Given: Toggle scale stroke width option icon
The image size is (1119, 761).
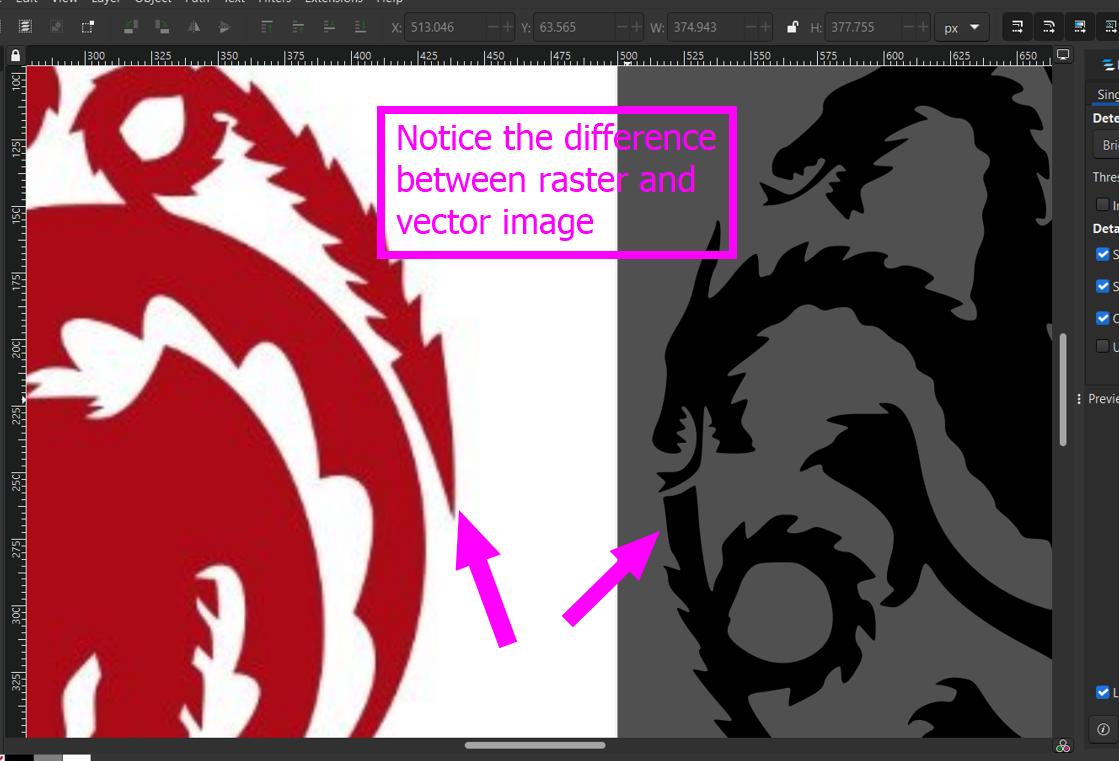Looking at the screenshot, I should [x=1018, y=27].
